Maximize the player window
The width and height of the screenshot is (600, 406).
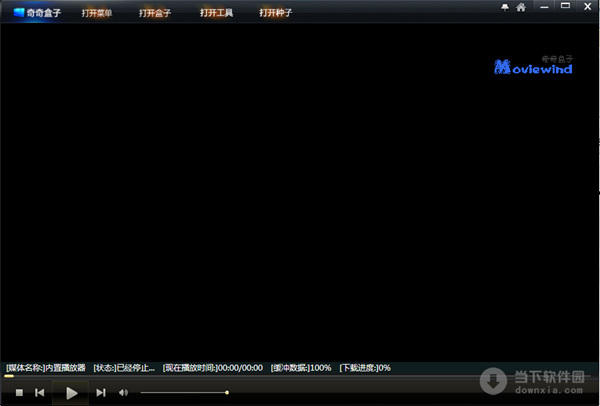pos(565,7)
